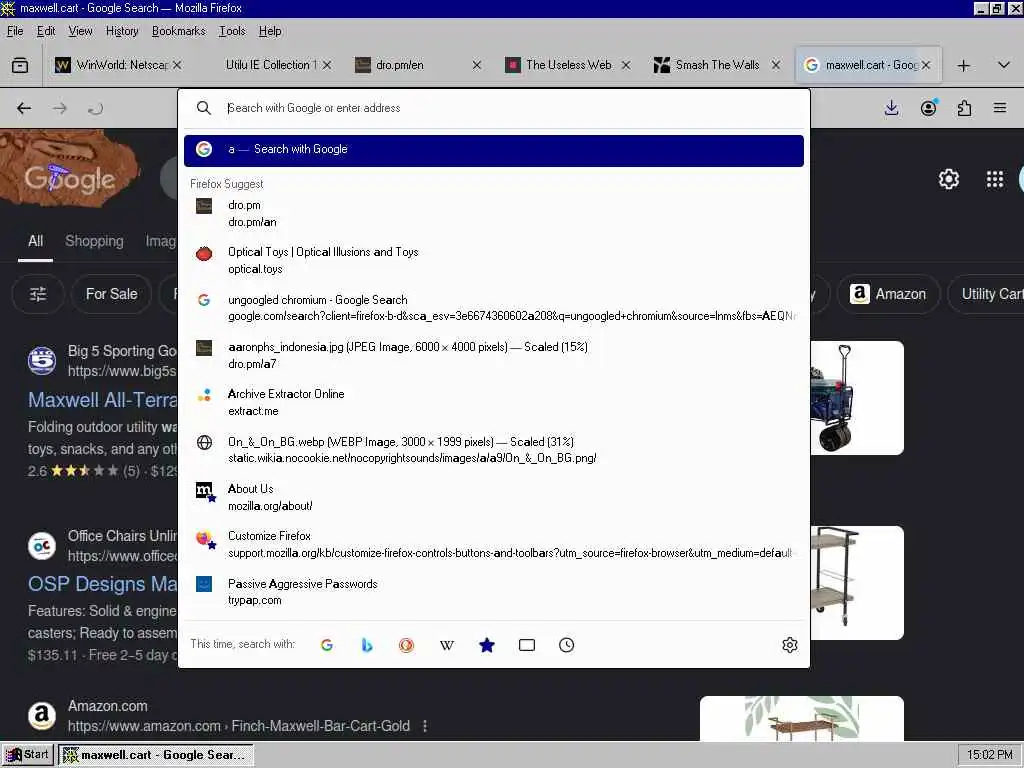Open the File menu
The width and height of the screenshot is (1024, 768).
[15, 31]
